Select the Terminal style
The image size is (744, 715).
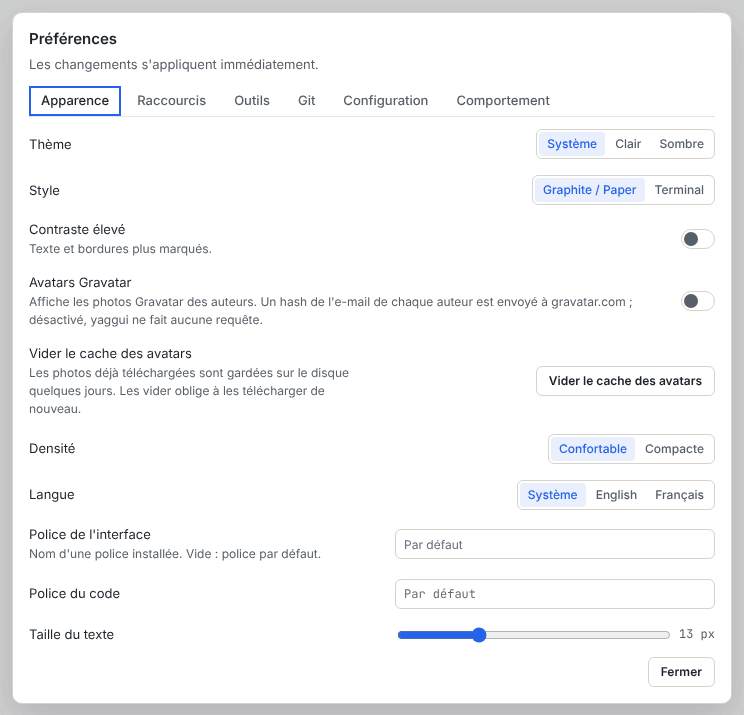(x=679, y=190)
